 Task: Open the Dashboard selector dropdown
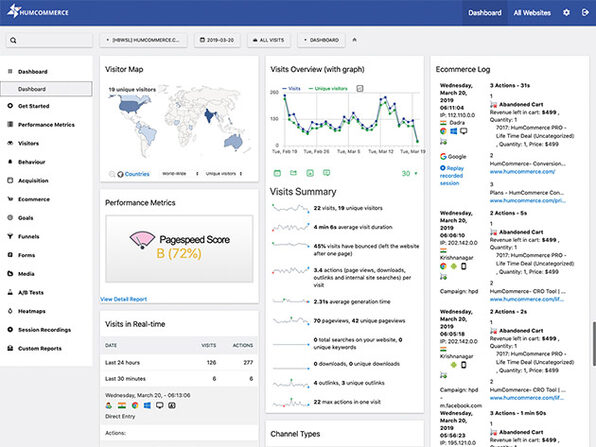click(321, 40)
